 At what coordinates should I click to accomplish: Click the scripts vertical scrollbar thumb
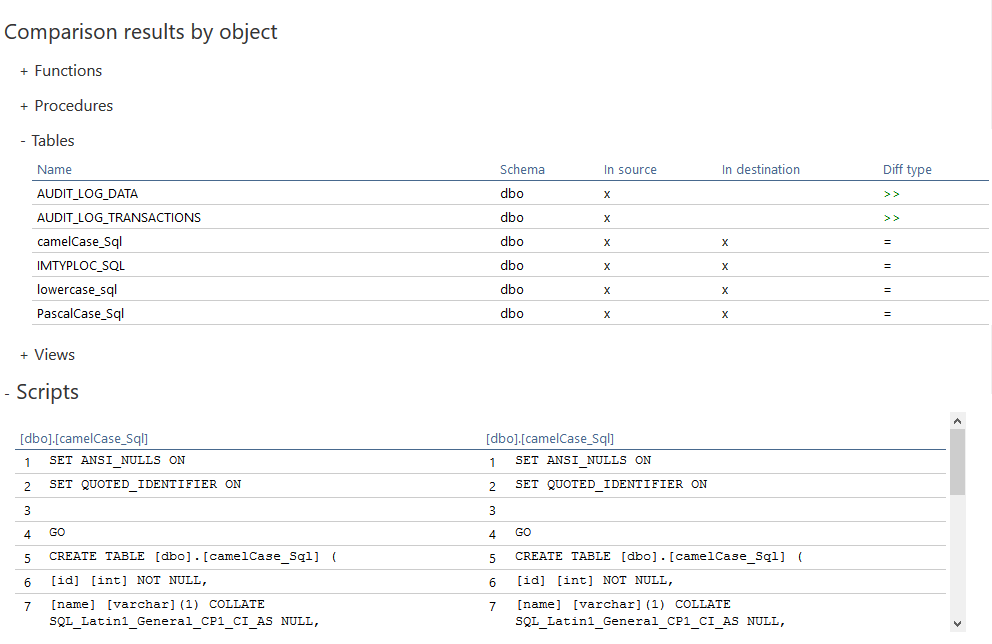click(957, 462)
